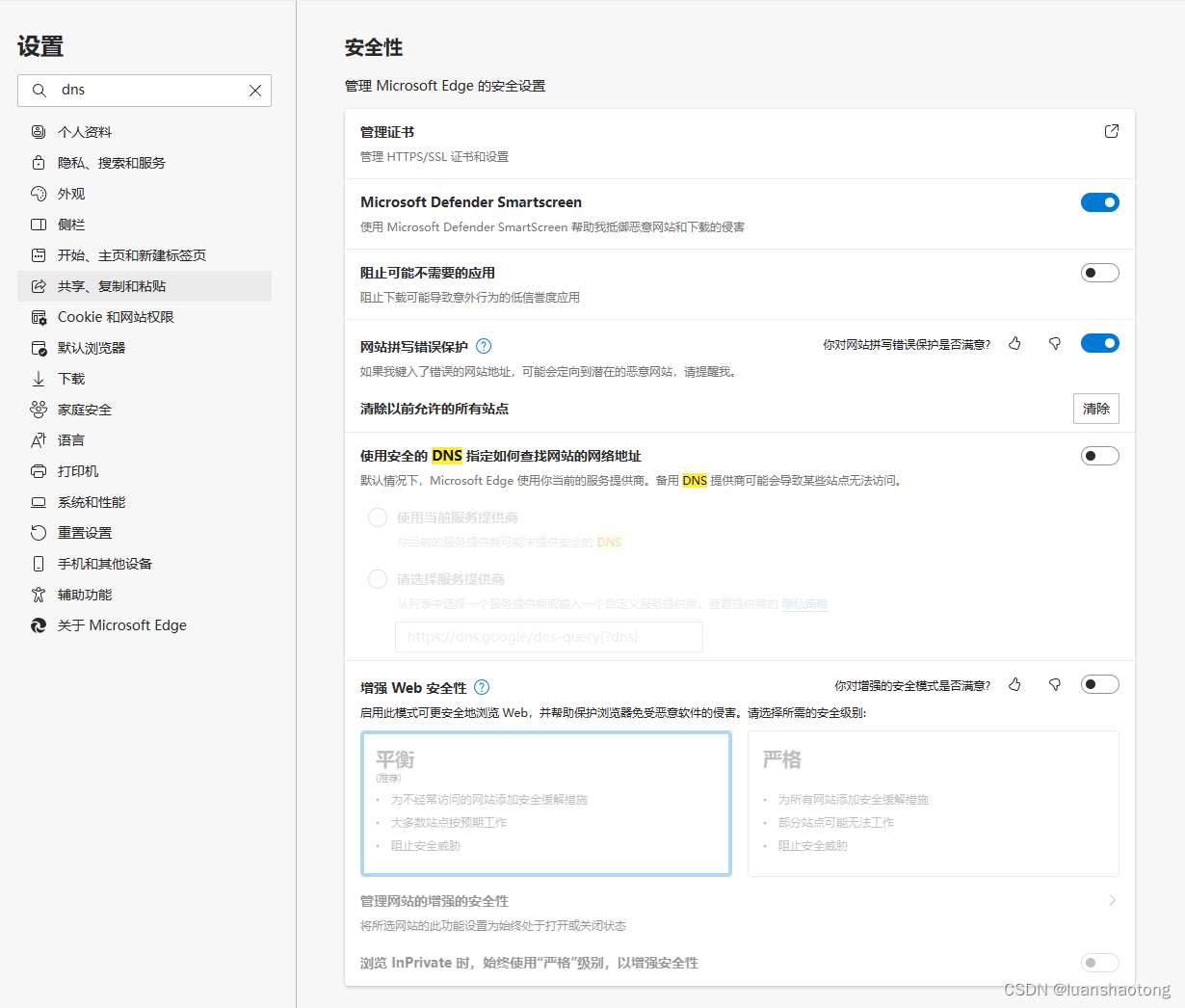The image size is (1185, 1008).
Task: Click the custom DNS provider URL field
Action: click(x=549, y=637)
